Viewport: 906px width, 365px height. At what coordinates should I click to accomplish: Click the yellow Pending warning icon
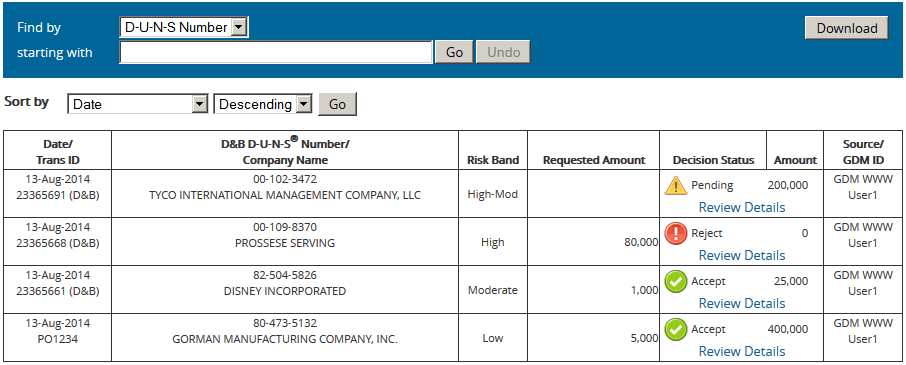[675, 186]
